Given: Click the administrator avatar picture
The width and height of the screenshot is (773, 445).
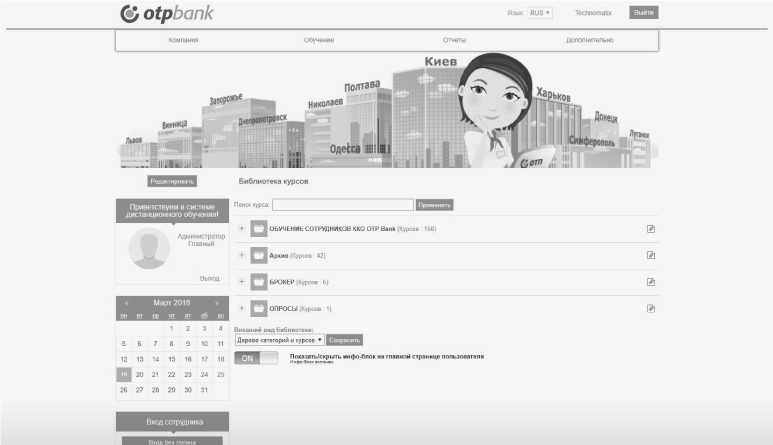Looking at the screenshot, I should (149, 248).
